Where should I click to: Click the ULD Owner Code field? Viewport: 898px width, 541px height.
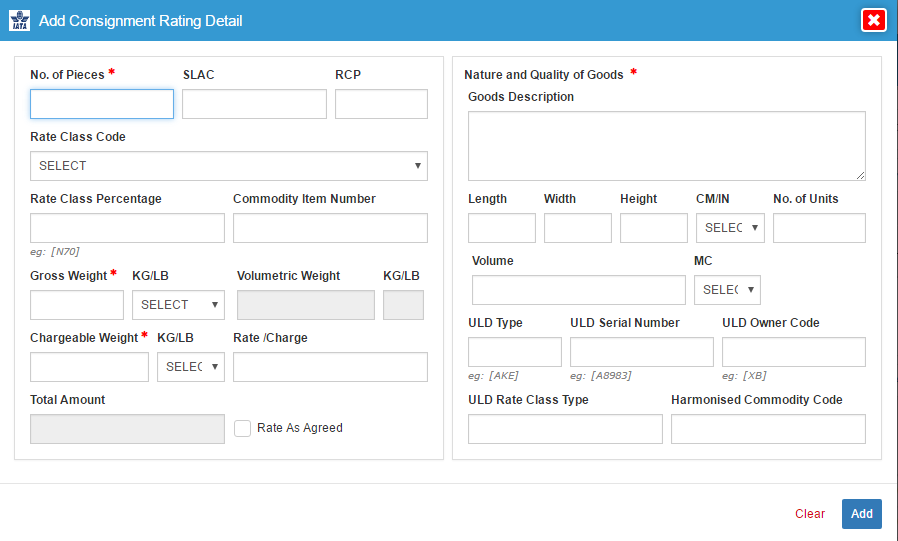point(794,352)
